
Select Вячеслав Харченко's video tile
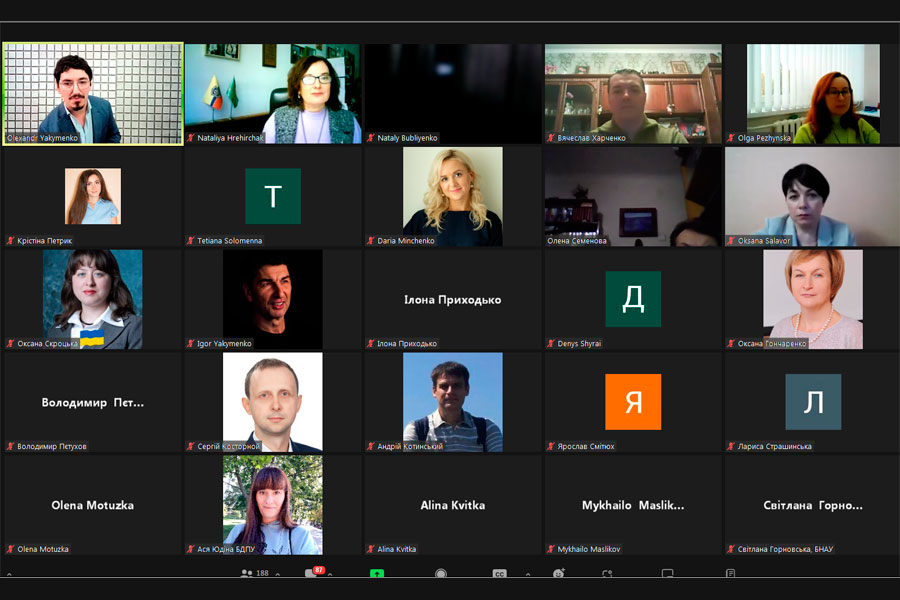[x=633, y=94]
